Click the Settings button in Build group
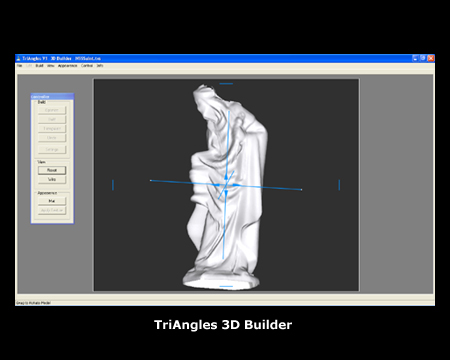450x360 pixels. pos(52,149)
